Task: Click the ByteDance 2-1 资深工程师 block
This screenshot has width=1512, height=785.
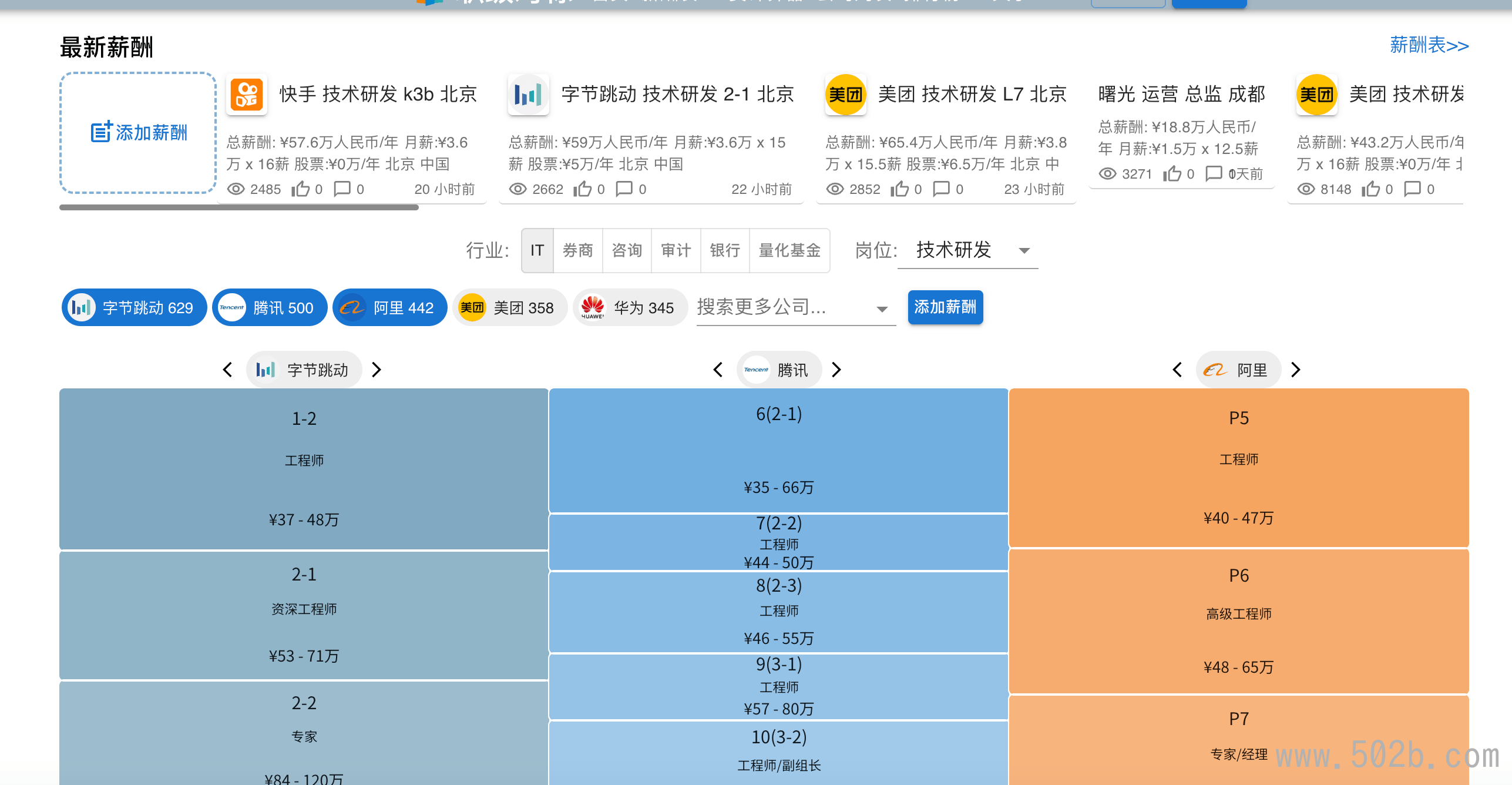Action: 304,615
